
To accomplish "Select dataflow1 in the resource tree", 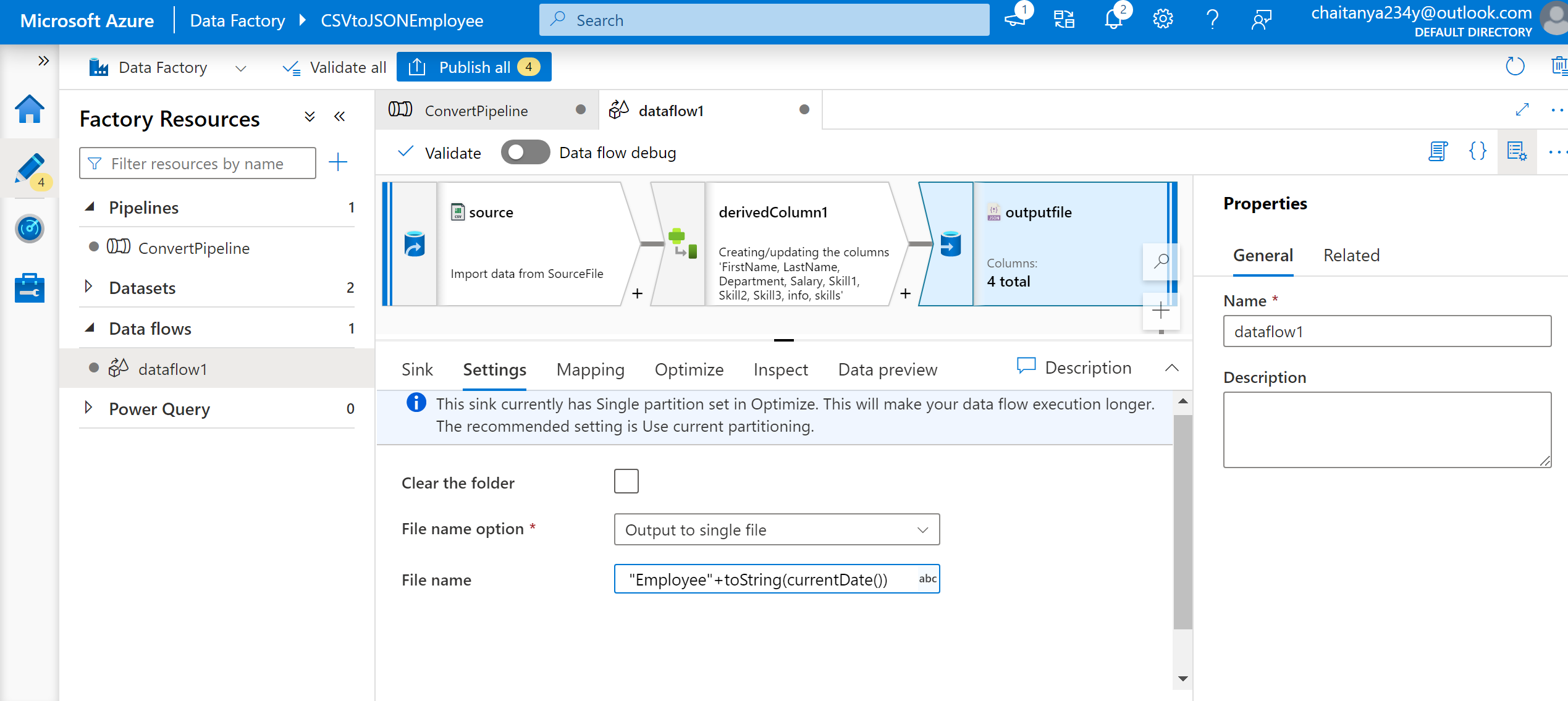I will [172, 369].
